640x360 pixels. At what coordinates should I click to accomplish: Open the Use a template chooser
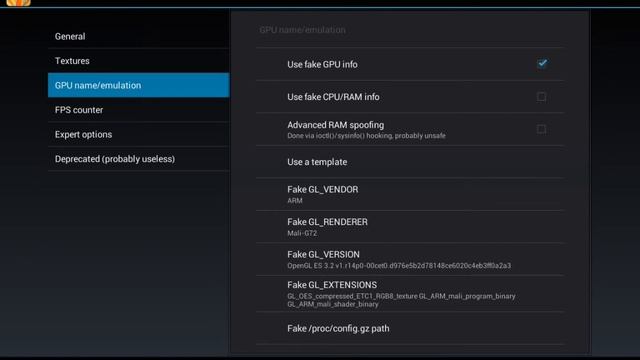[410, 162]
